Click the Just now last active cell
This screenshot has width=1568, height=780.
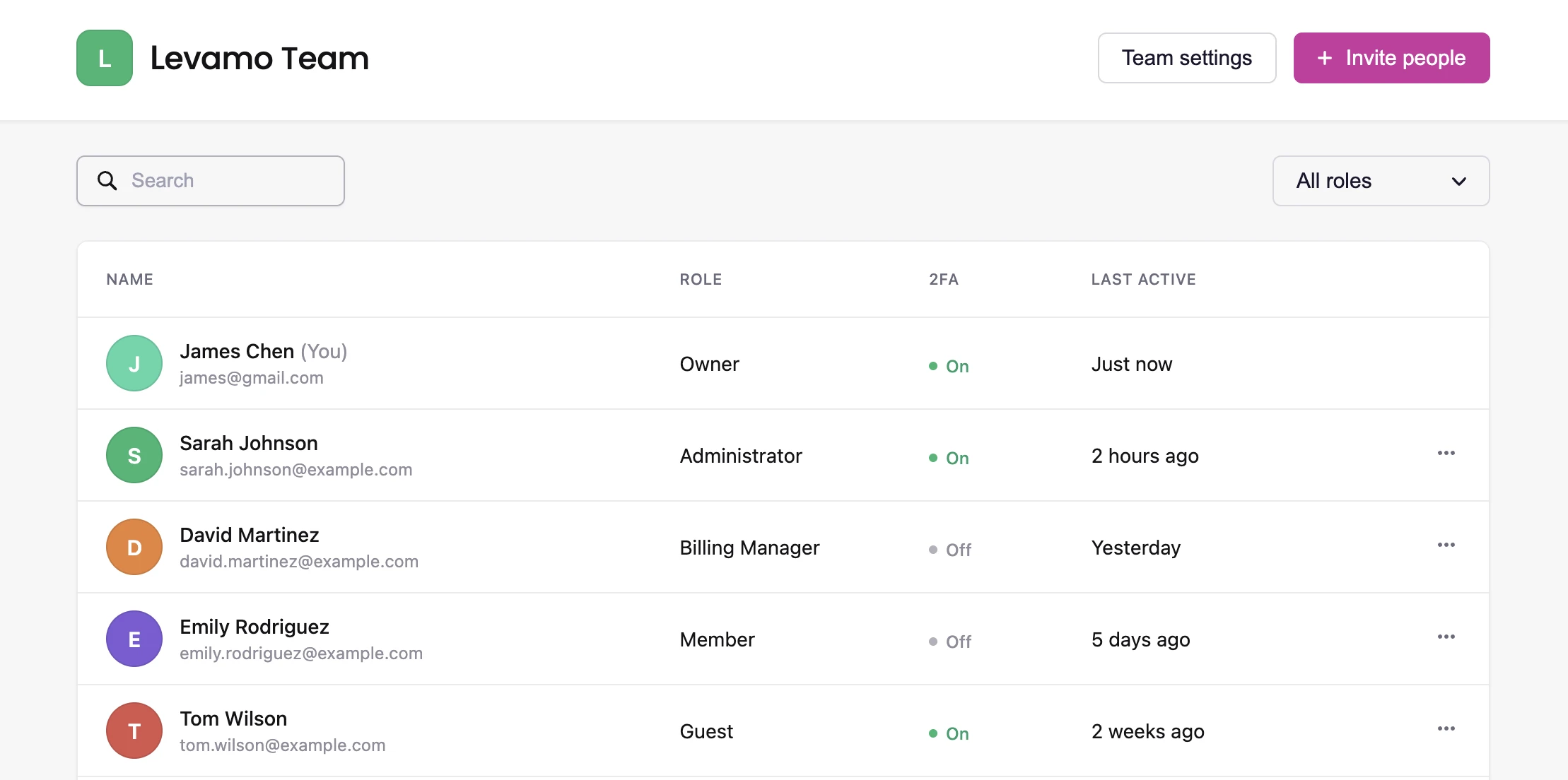tap(1132, 364)
